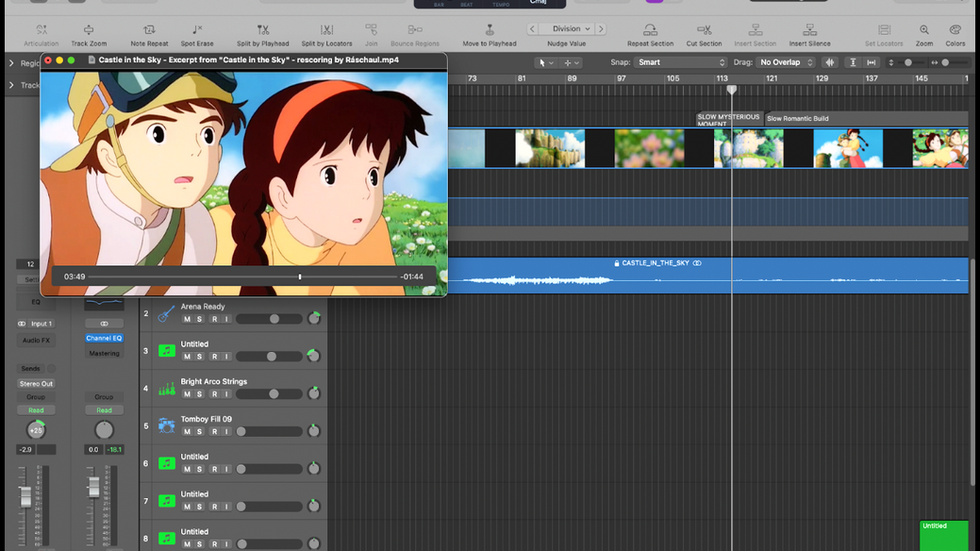The height and width of the screenshot is (551, 980).
Task: Click the left channel pan knob
Action: [x=36, y=430]
